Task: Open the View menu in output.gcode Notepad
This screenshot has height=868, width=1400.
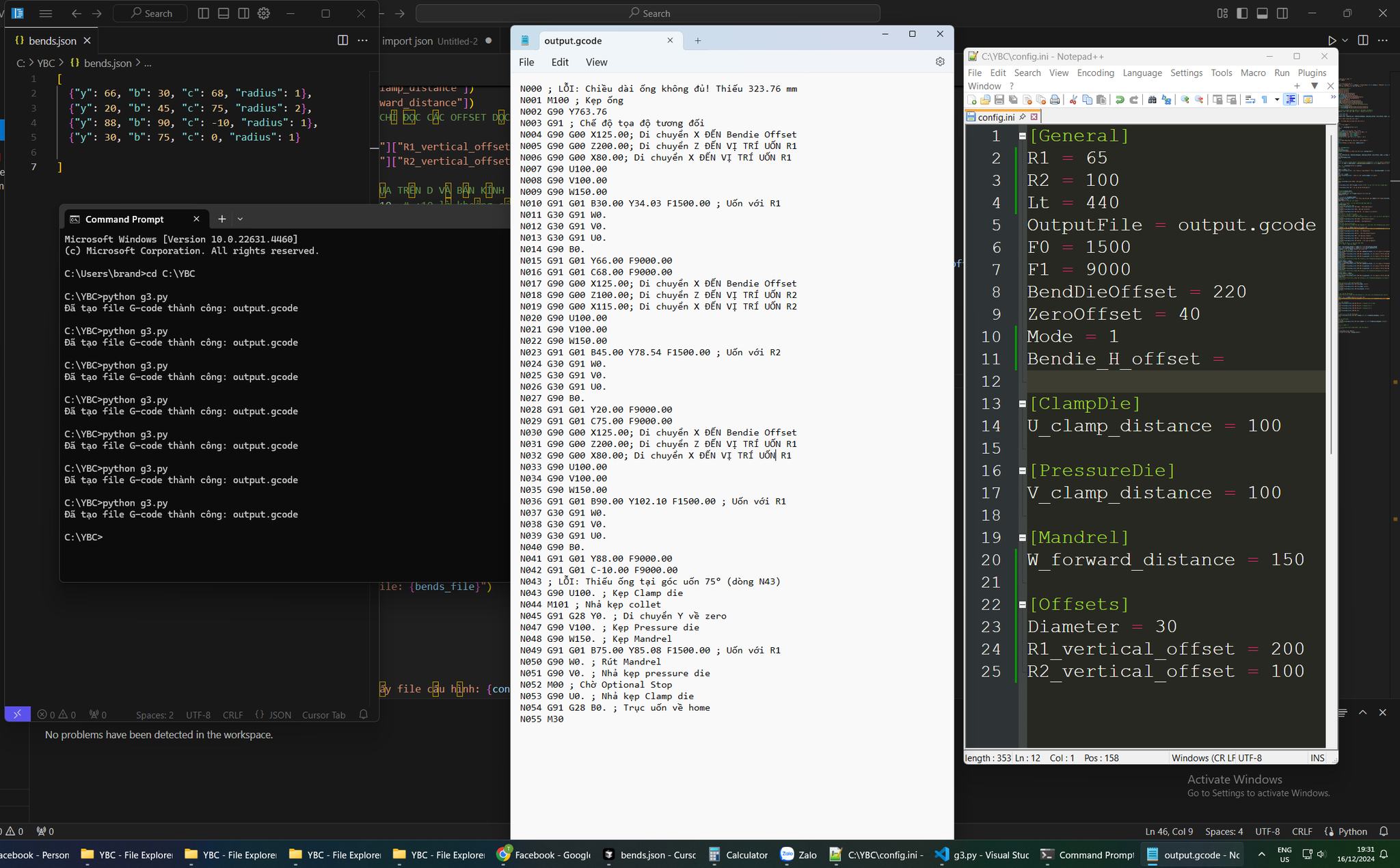Action: coord(596,62)
